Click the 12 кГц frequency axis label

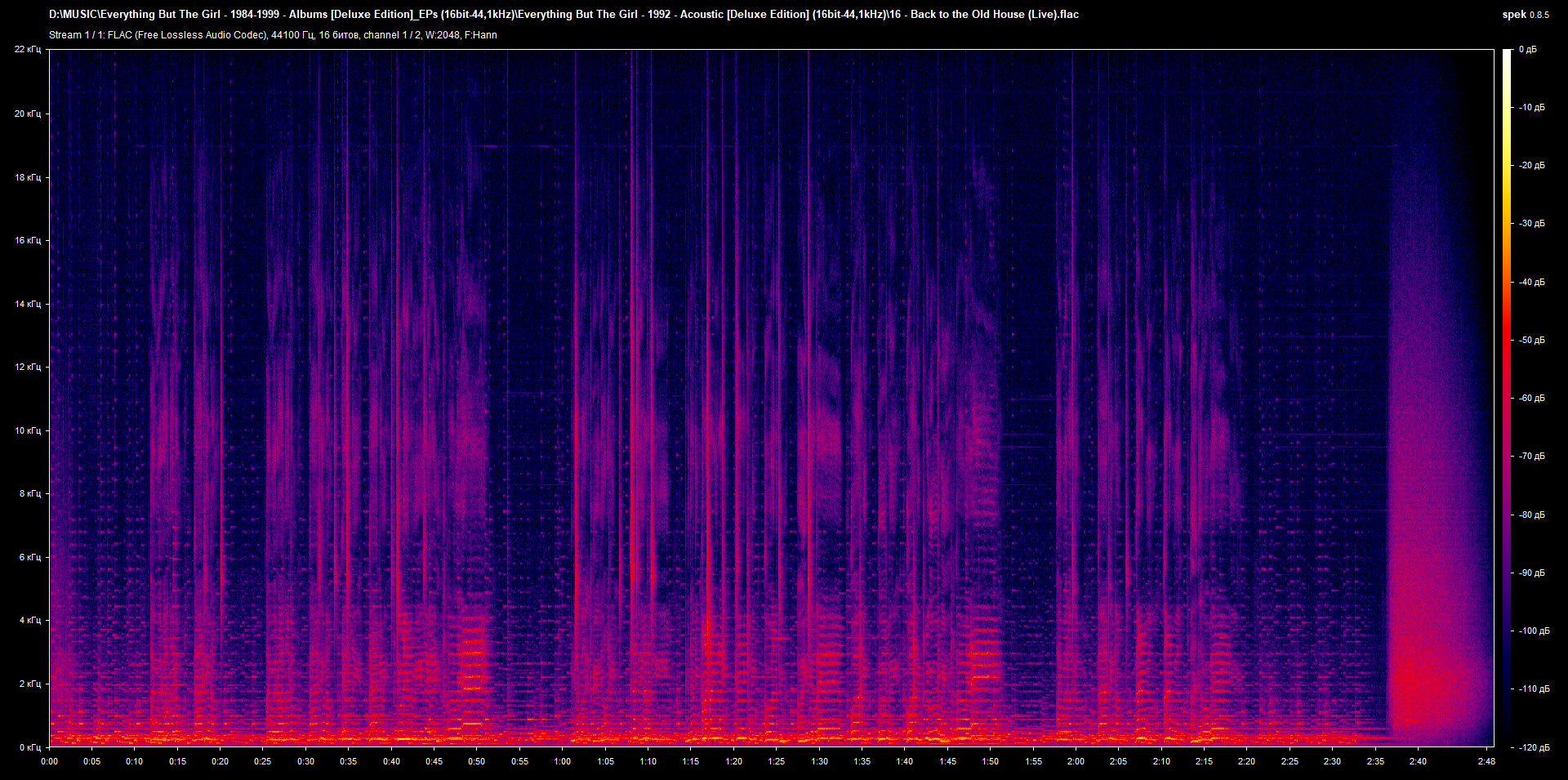tap(28, 367)
